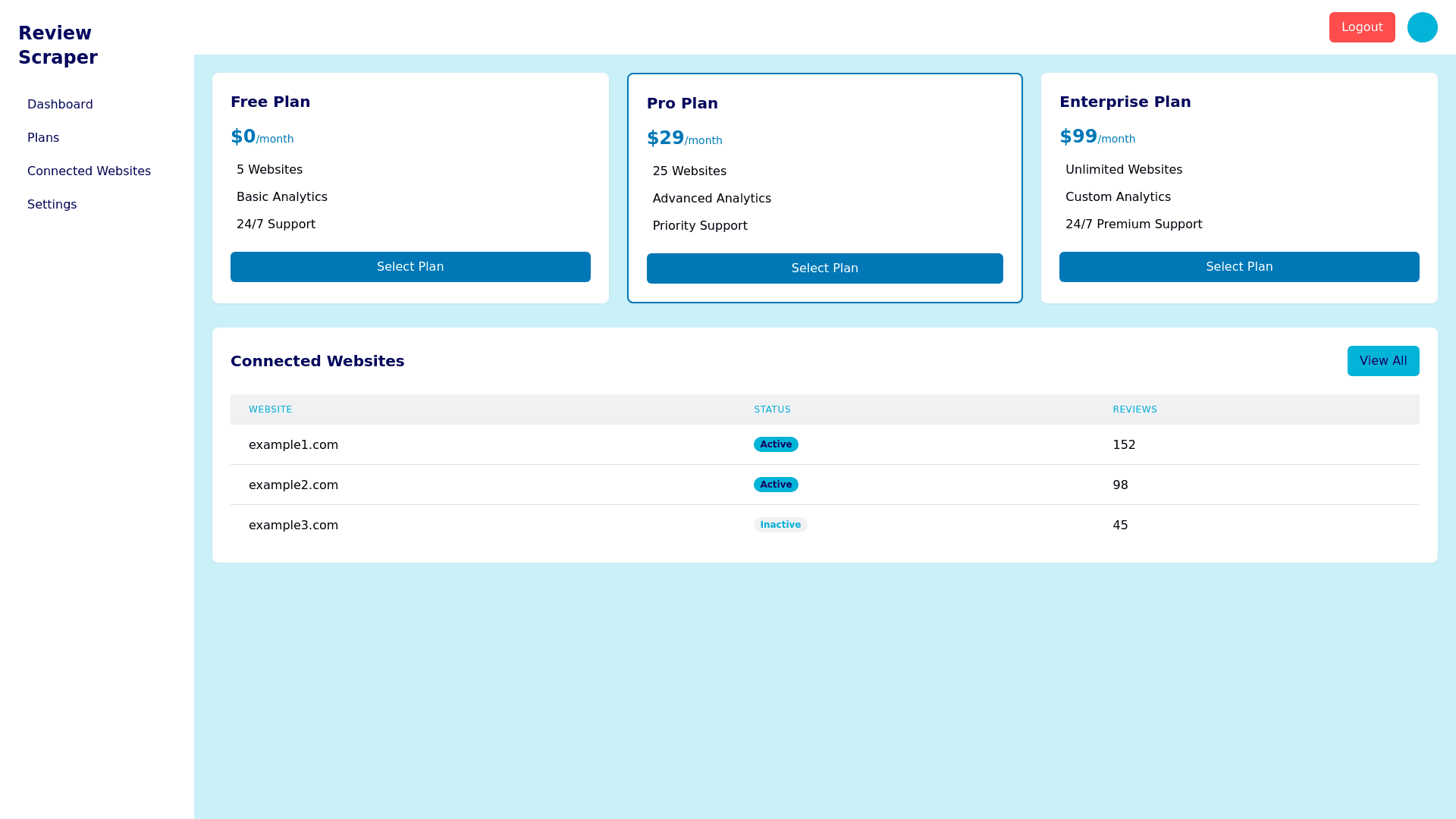Select the Pro Plan button
The image size is (1456, 819).
pyautogui.click(x=824, y=268)
